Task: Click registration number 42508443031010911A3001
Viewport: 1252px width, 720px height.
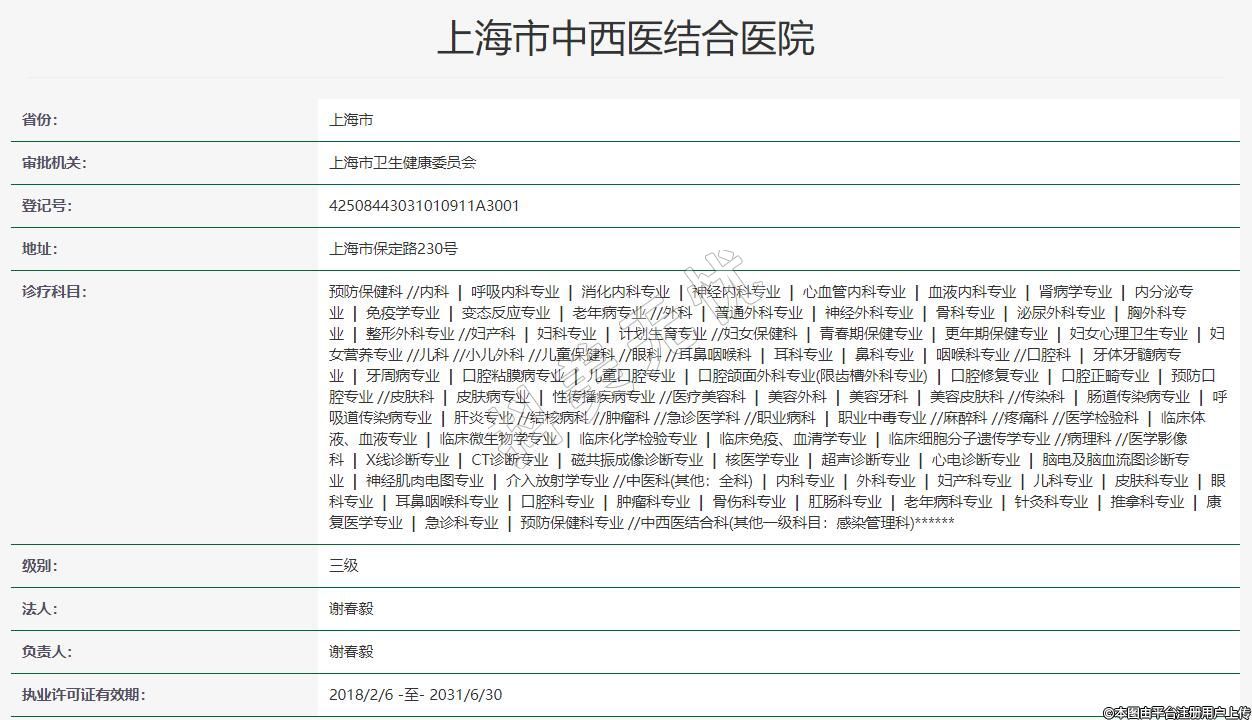Action: (424, 206)
